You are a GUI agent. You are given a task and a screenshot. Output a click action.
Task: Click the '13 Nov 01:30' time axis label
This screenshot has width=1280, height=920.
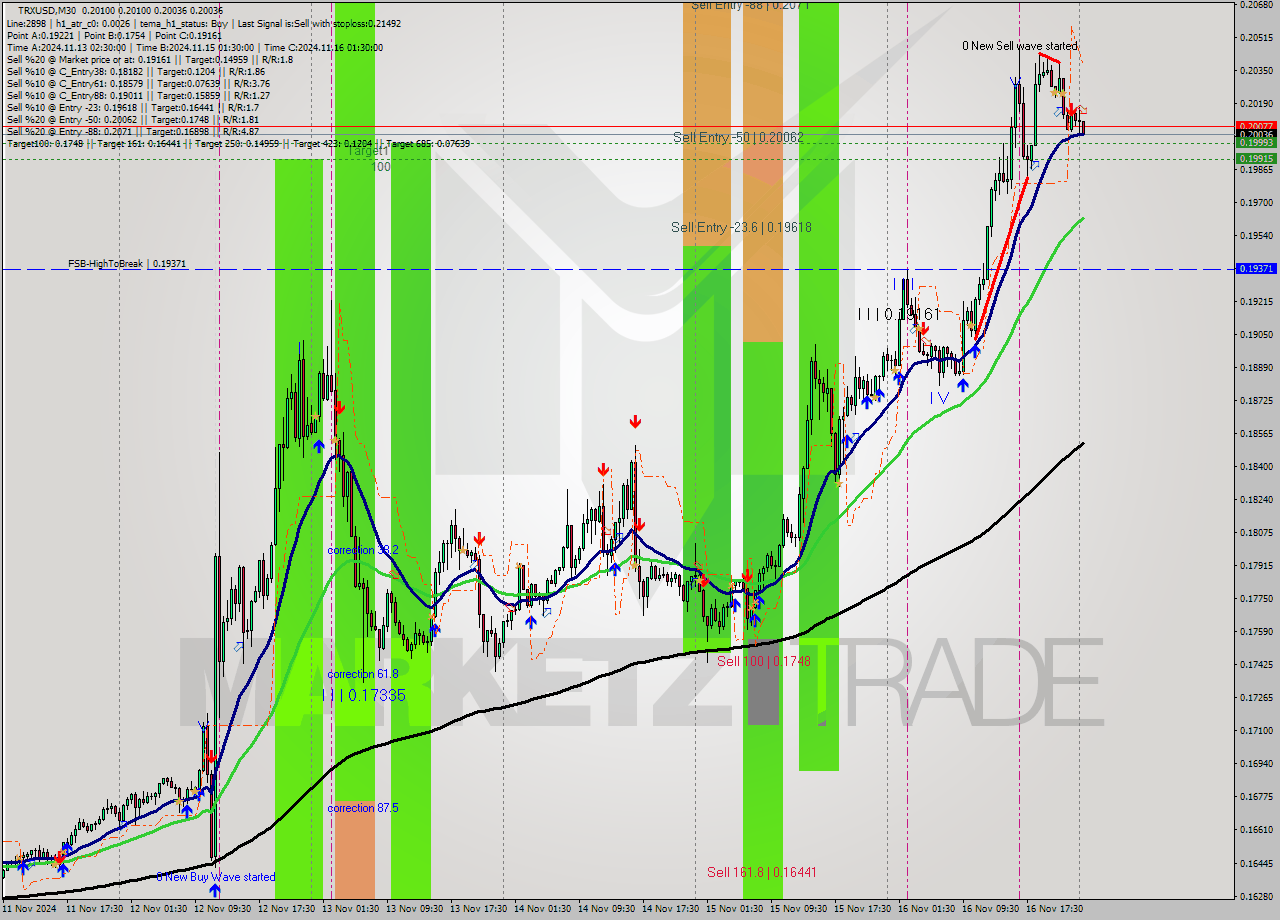(351, 909)
